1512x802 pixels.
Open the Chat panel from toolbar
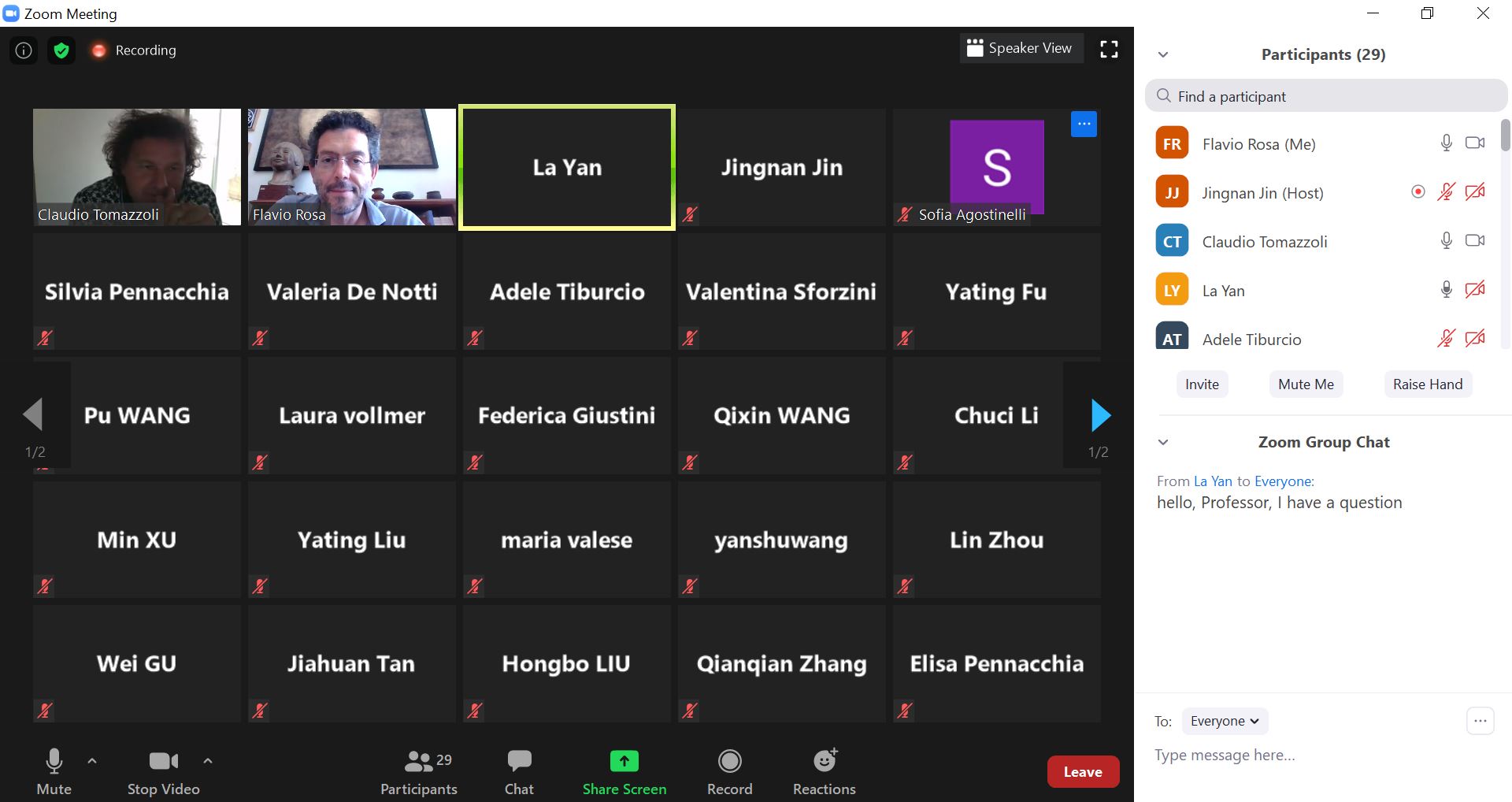[x=519, y=771]
